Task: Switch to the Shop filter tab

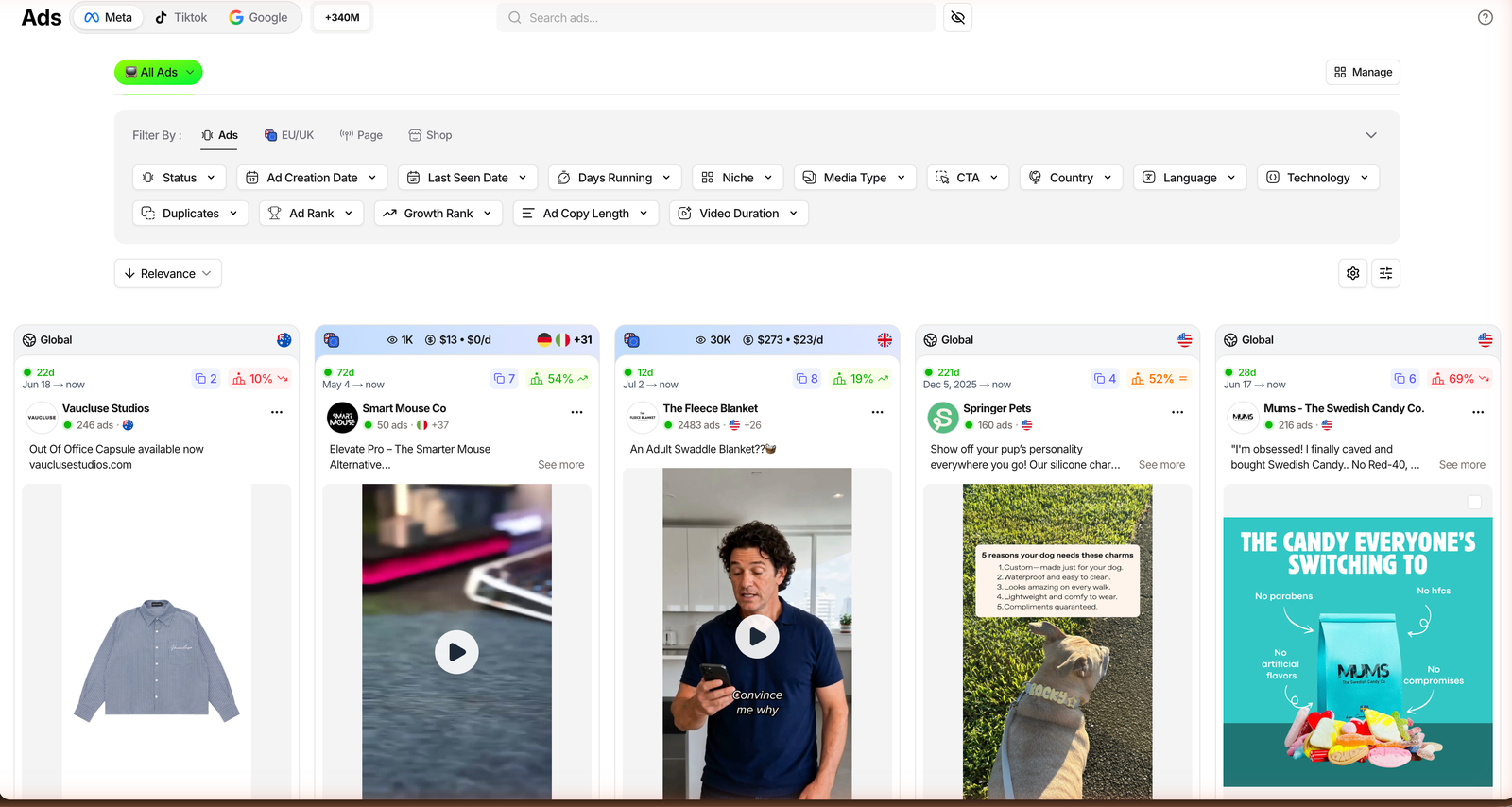Action: (430, 135)
